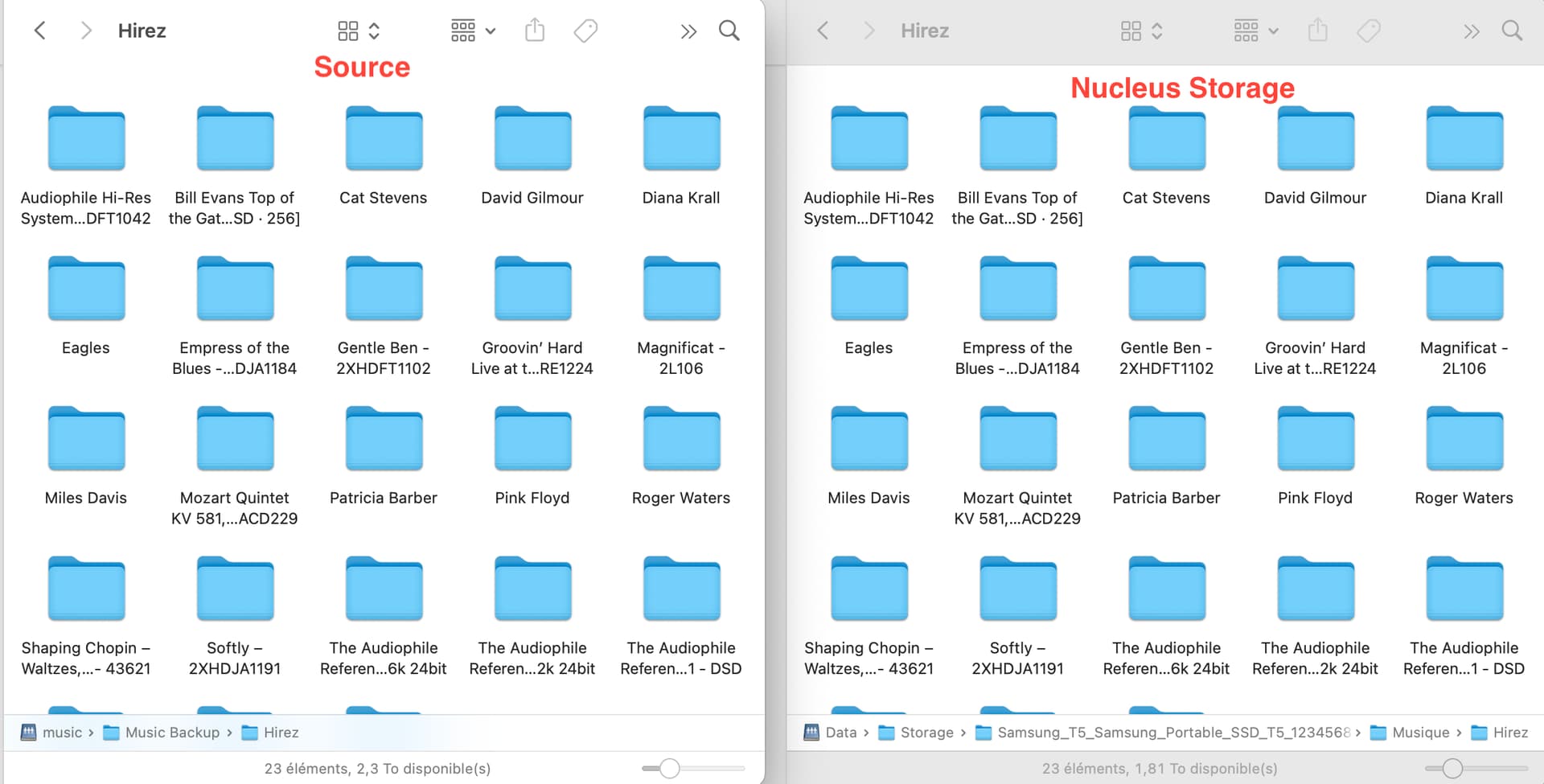Screen dimensions: 1544x784
Task: Go to Musique folder in path bar
Action: pos(1420,733)
